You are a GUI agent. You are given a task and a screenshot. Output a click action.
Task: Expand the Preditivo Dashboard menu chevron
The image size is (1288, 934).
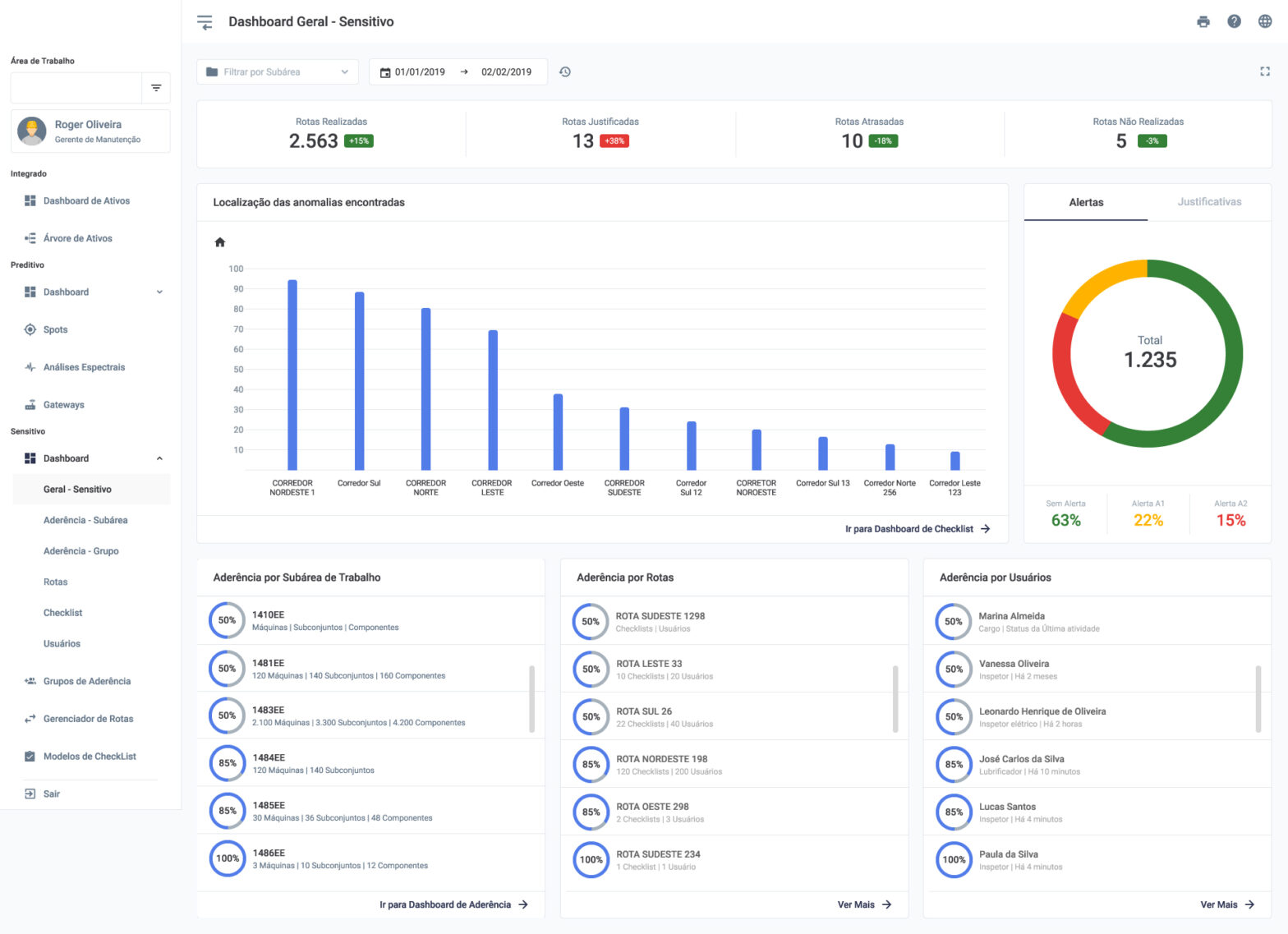tap(159, 292)
